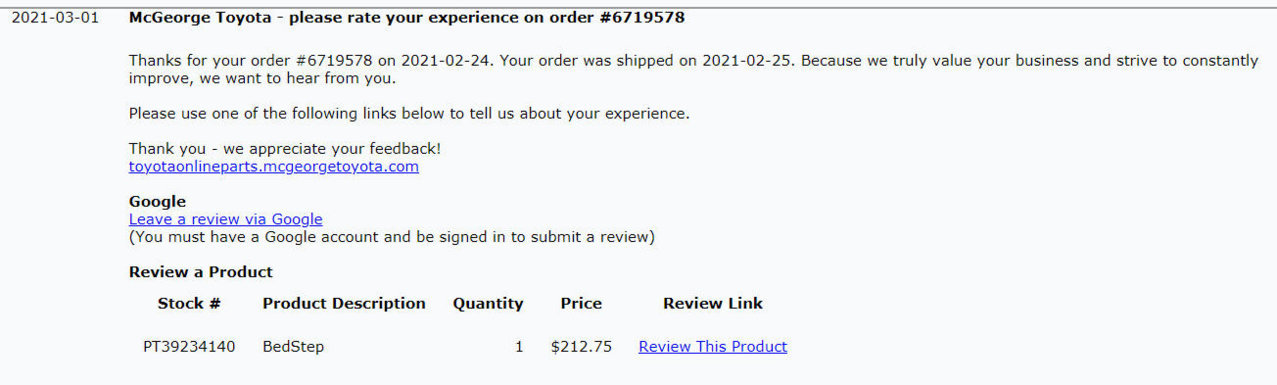
Task: Click the Thanks for your order paragraph
Action: point(693,69)
